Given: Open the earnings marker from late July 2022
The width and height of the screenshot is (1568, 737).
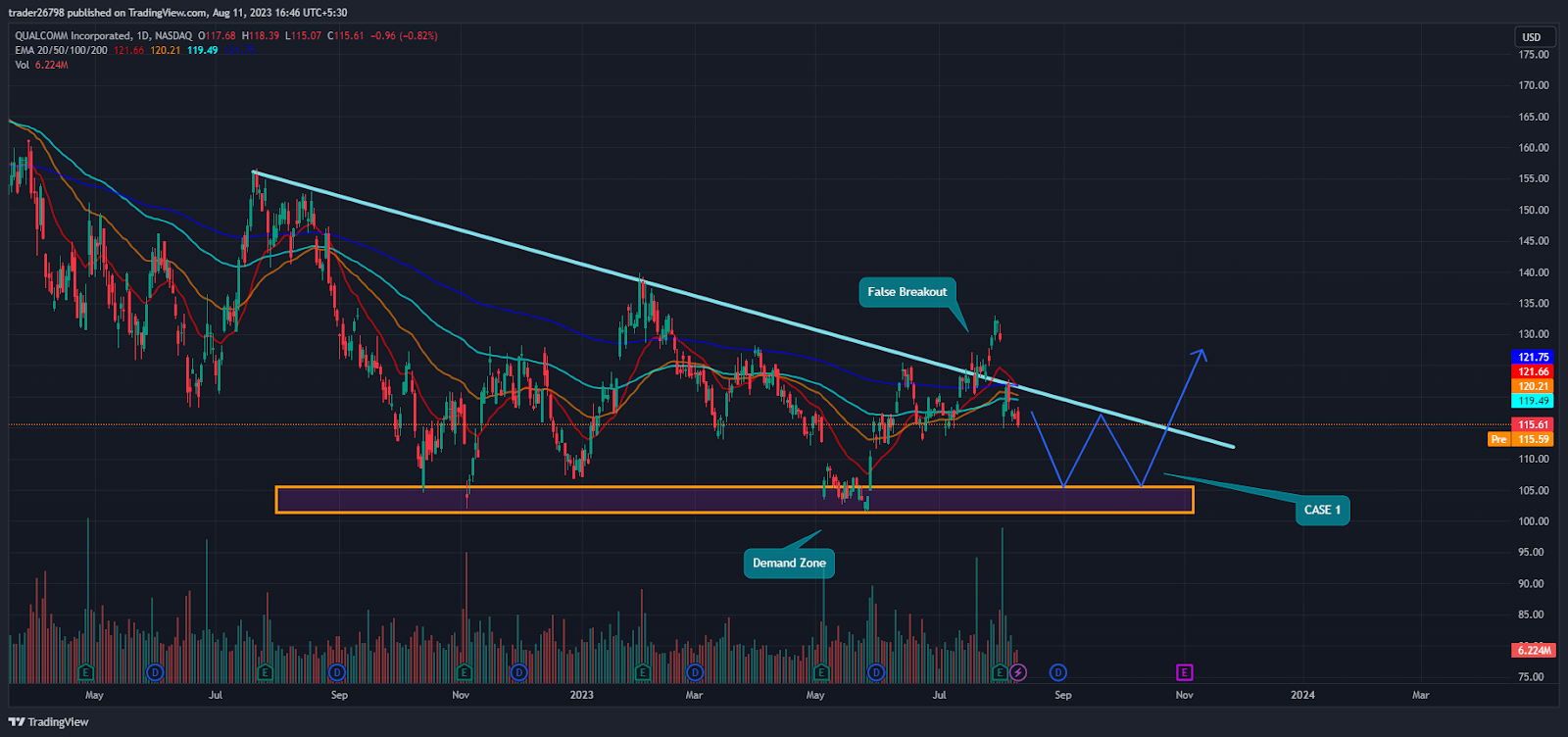Looking at the screenshot, I should click(x=265, y=672).
